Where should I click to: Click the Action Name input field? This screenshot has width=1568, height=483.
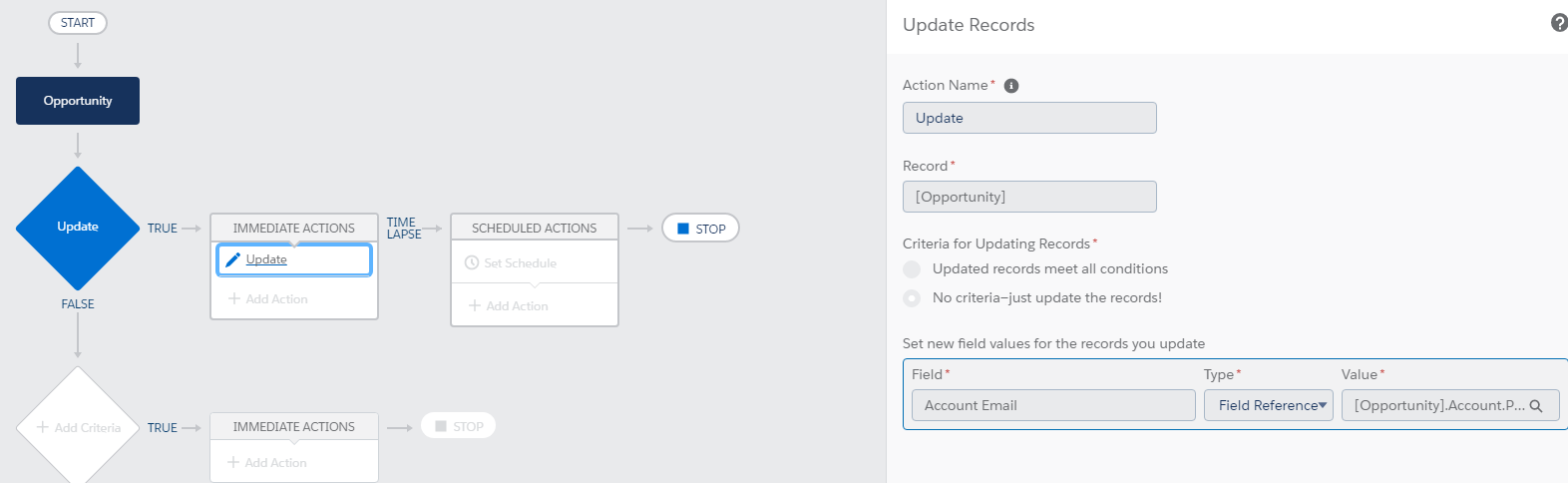(1028, 118)
